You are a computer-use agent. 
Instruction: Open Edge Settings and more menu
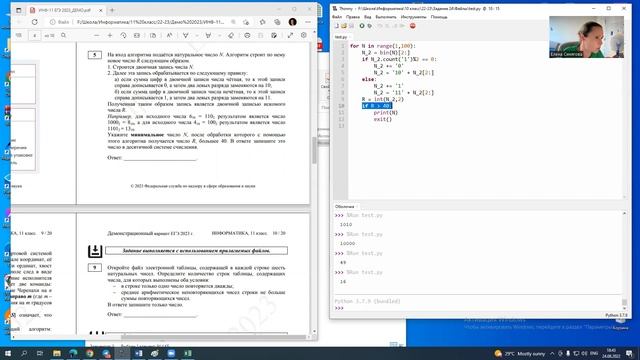coord(308,22)
